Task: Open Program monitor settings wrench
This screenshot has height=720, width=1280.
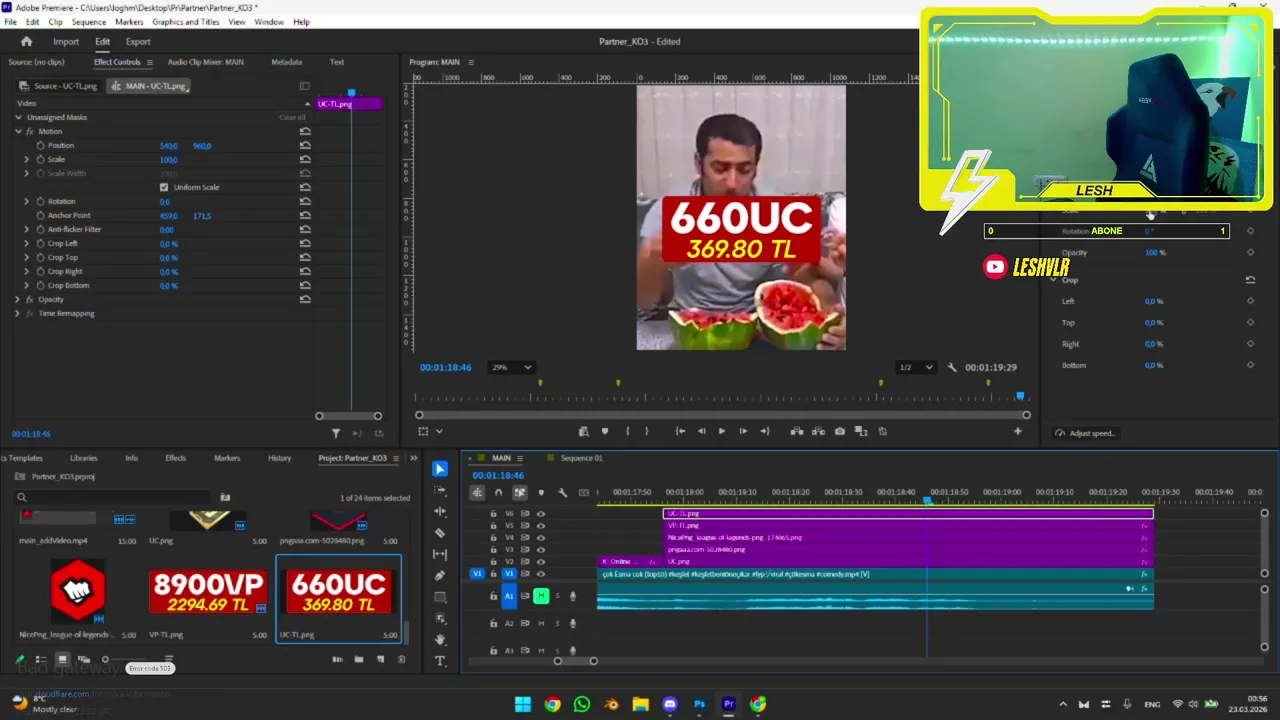Action: tap(952, 367)
